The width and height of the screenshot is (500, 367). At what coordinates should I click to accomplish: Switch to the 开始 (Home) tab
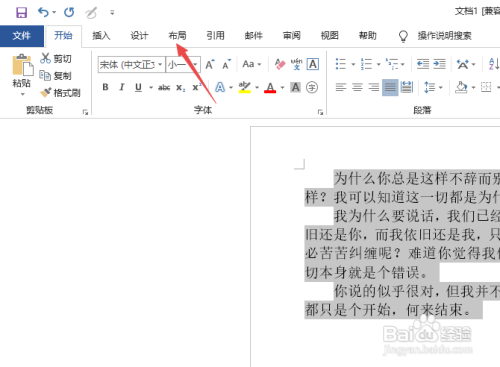pos(63,35)
